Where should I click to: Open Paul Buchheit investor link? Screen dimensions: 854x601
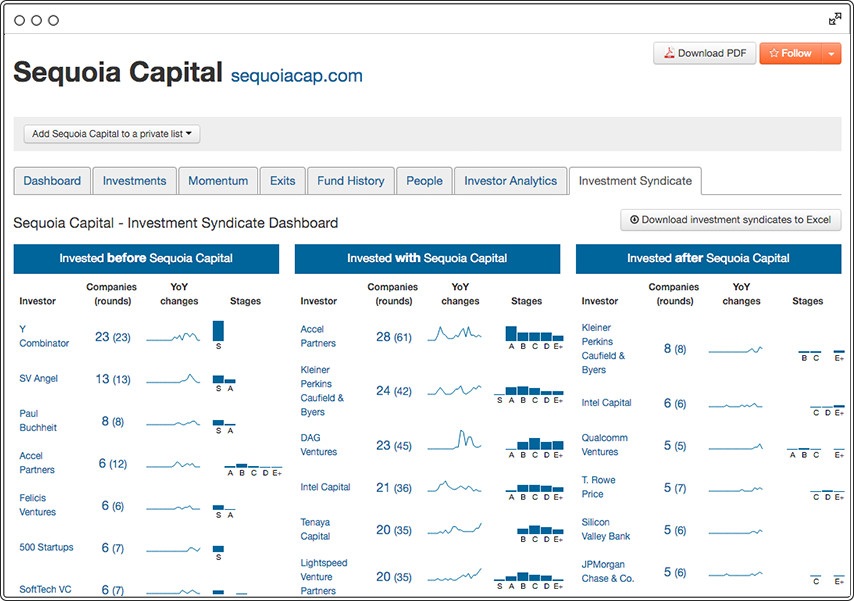point(38,420)
